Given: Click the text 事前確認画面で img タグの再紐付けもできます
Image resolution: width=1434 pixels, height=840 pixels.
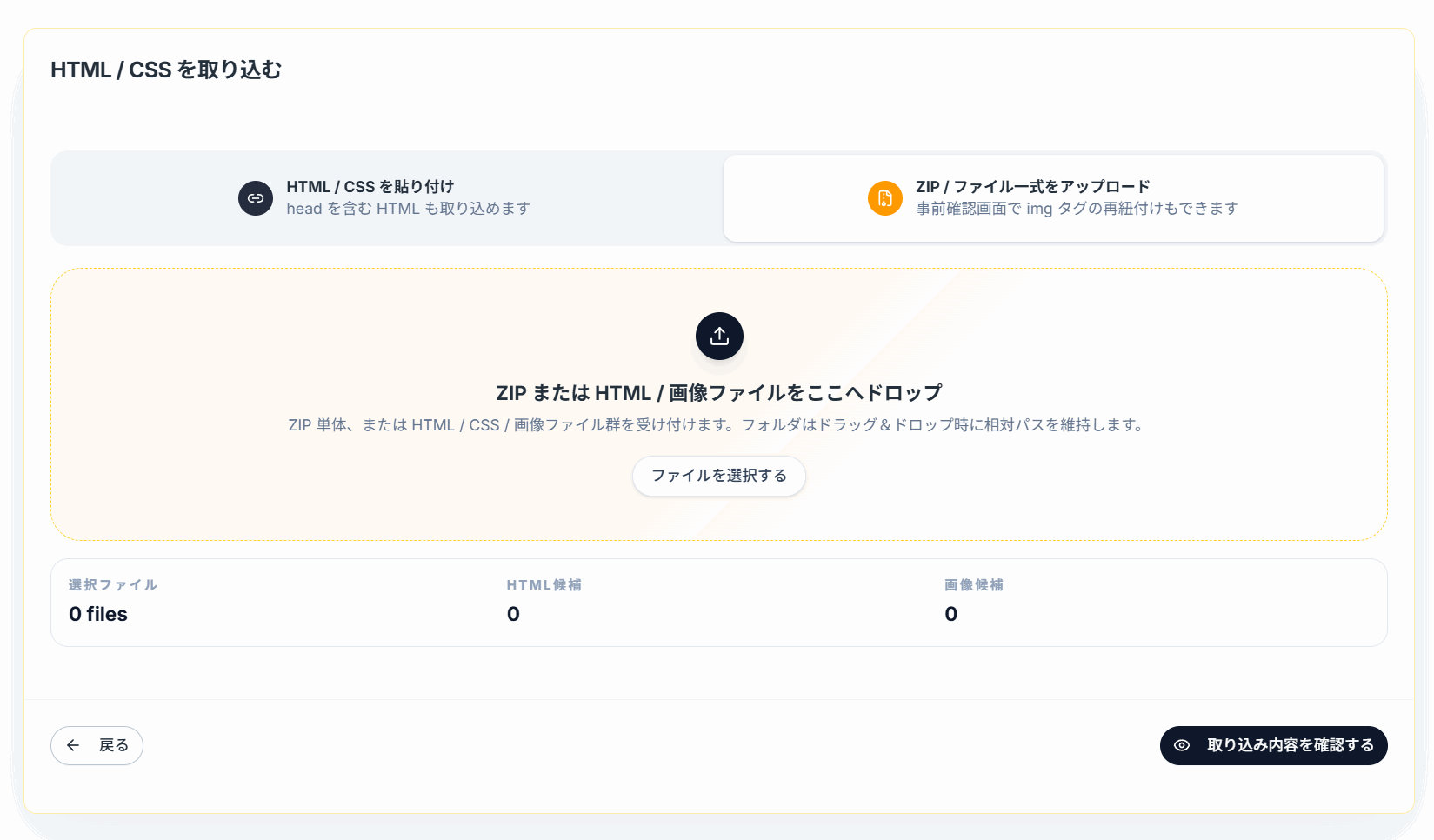Looking at the screenshot, I should click(1077, 209).
